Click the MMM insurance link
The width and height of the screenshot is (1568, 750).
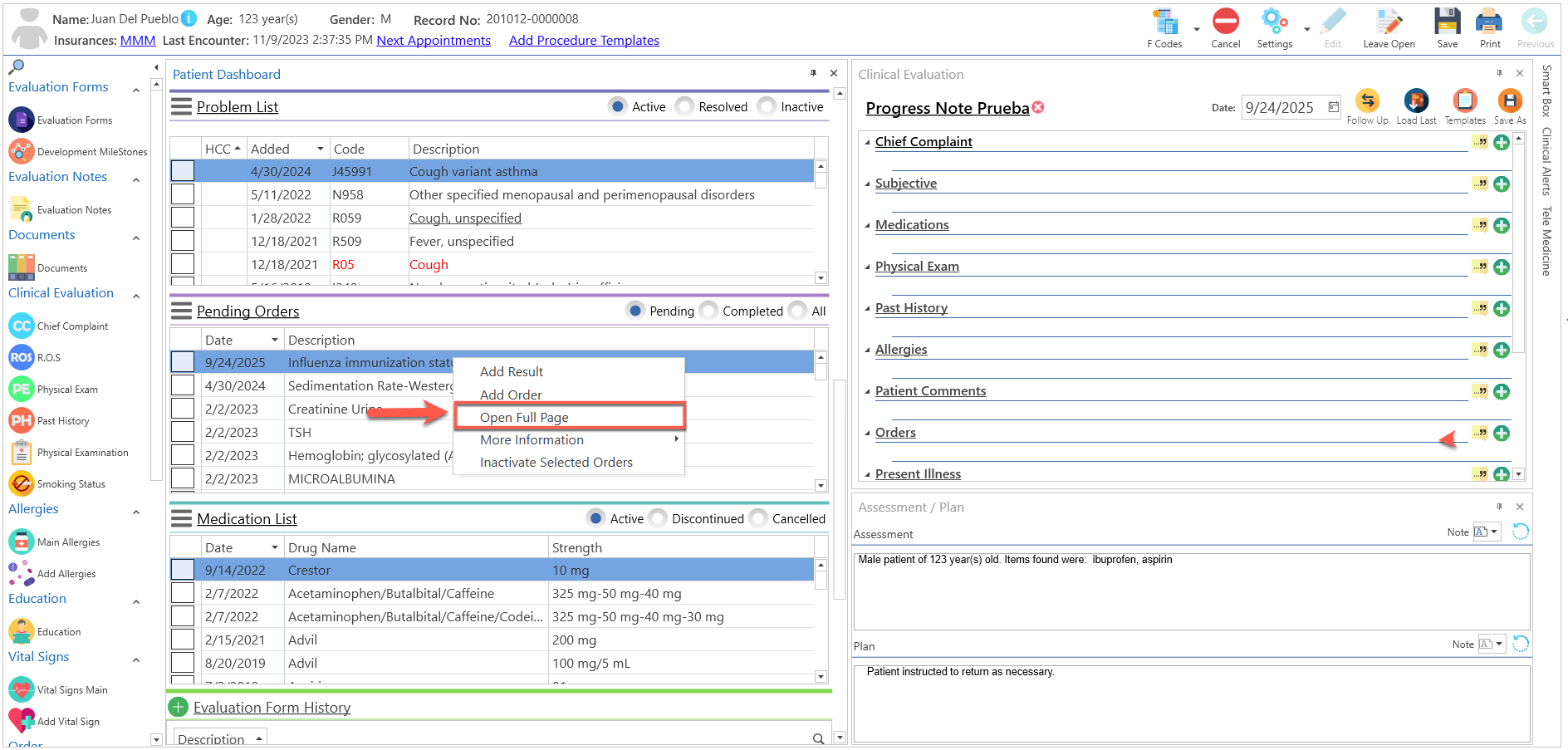click(138, 40)
